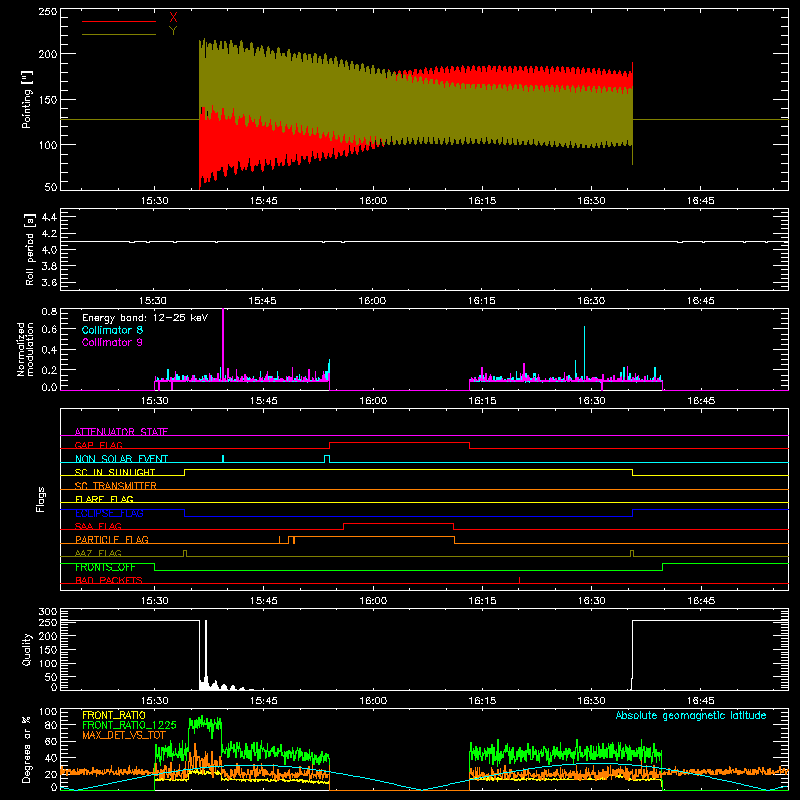
Task: Click the red BAD_PACKETS tick mark
Action: 519,580
